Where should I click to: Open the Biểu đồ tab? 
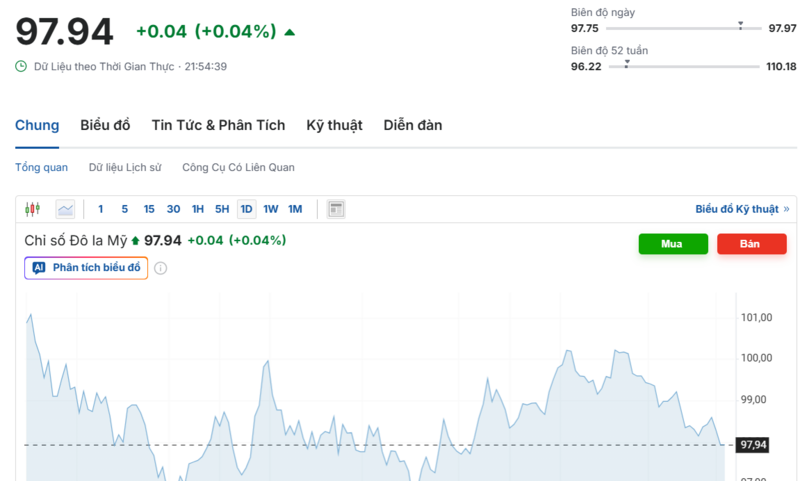[105, 125]
